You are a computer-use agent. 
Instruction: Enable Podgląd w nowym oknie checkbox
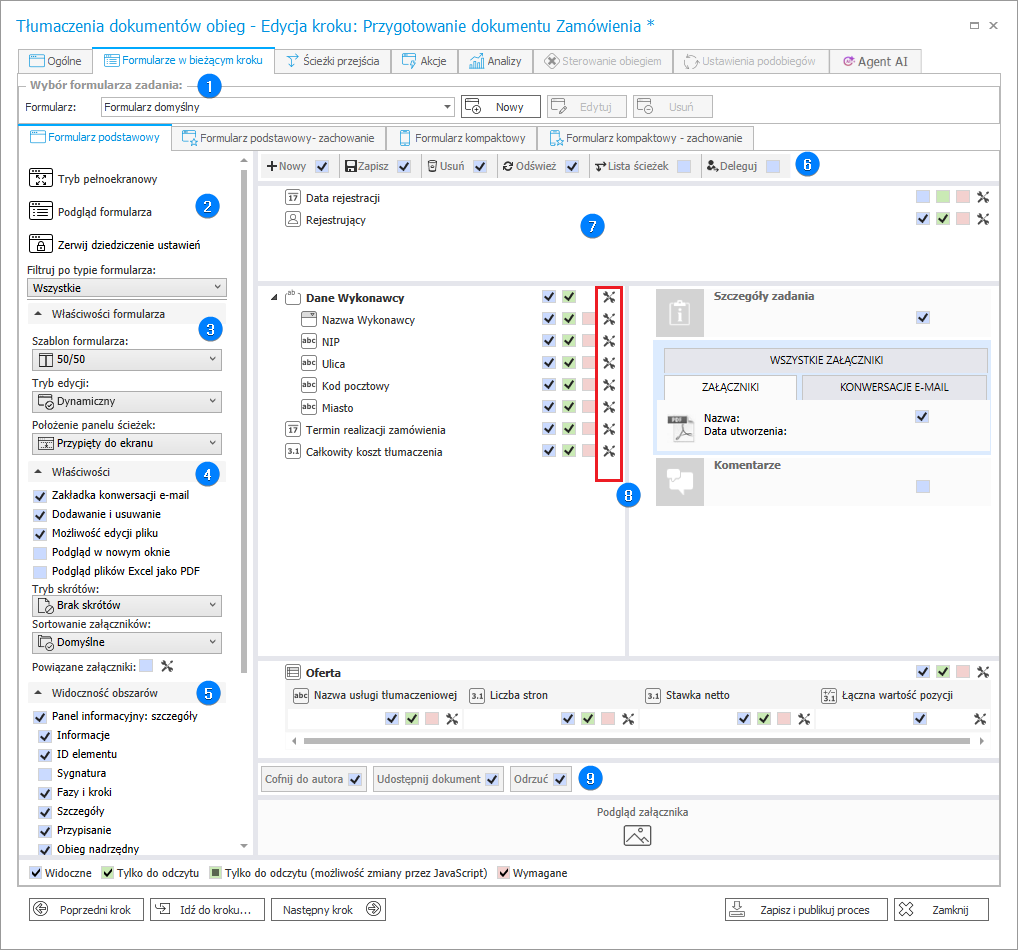40,552
